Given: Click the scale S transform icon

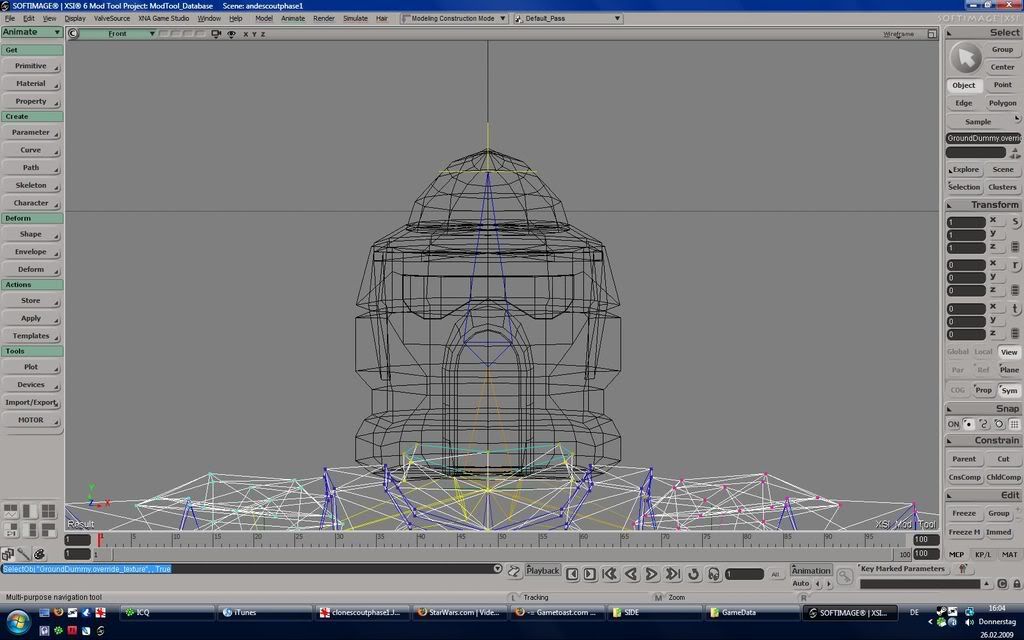Looking at the screenshot, I should click(1015, 222).
